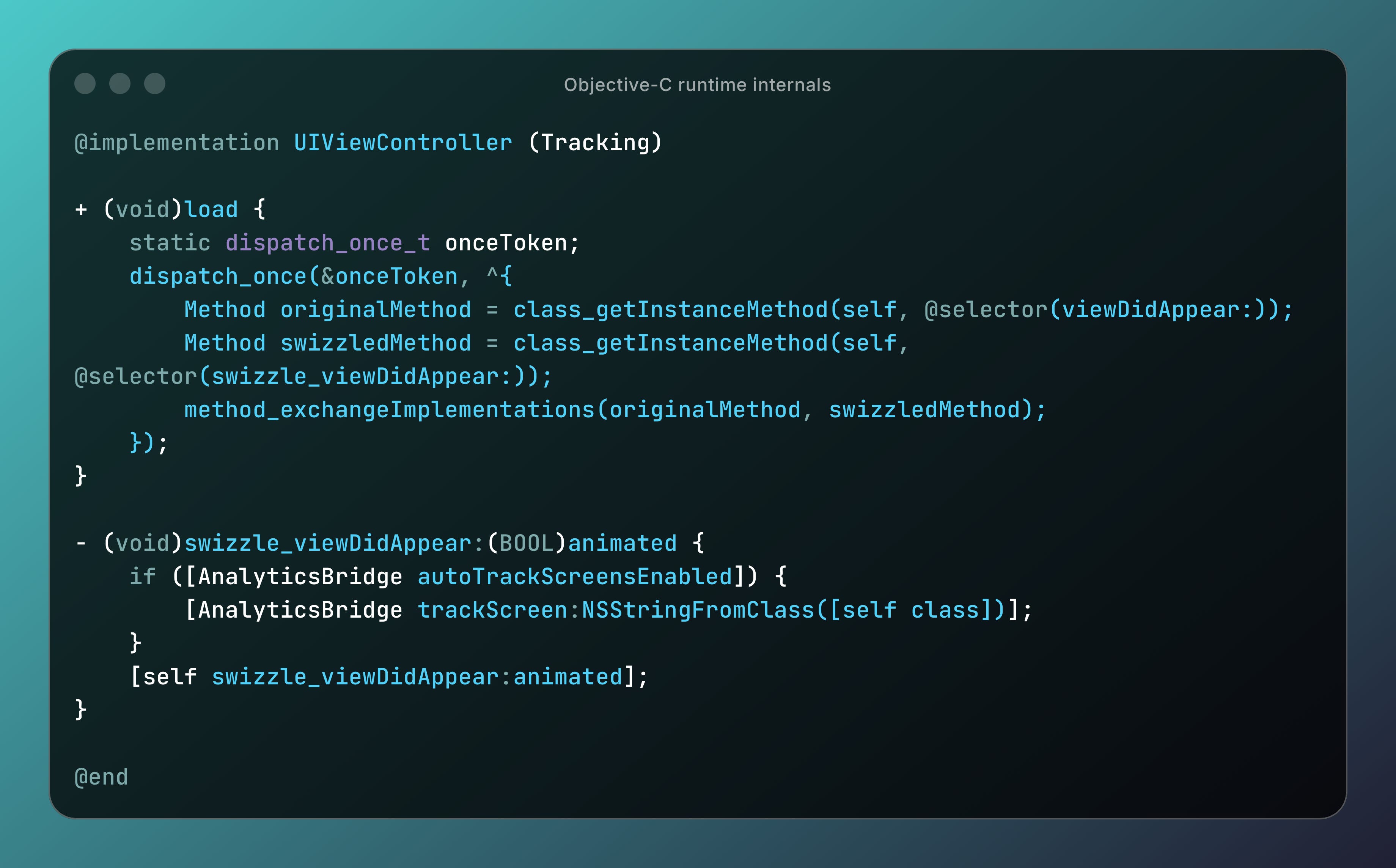This screenshot has width=1396, height=868.
Task: Click the 'static' keyword
Action: pyautogui.click(x=170, y=244)
